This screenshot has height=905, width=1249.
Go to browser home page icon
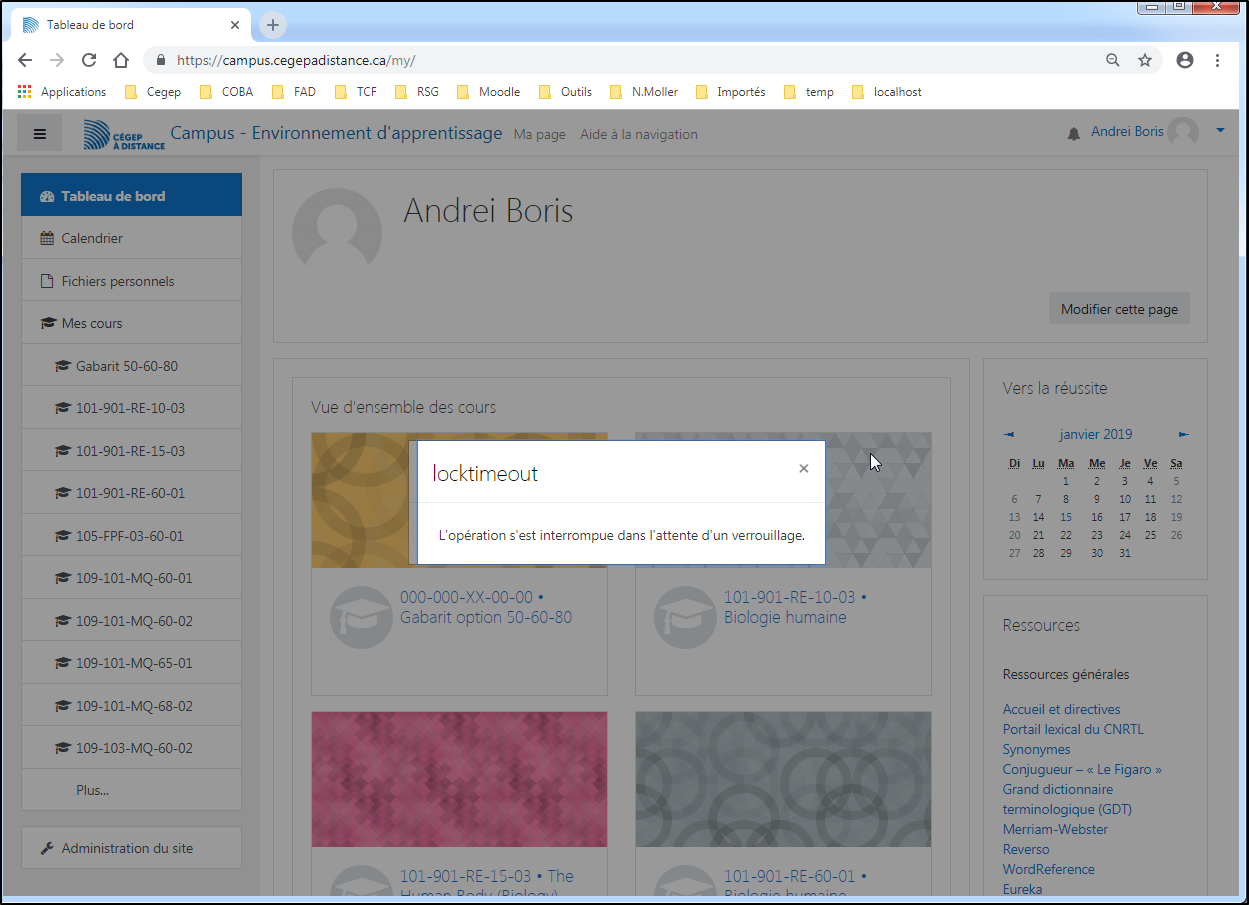tap(121, 60)
